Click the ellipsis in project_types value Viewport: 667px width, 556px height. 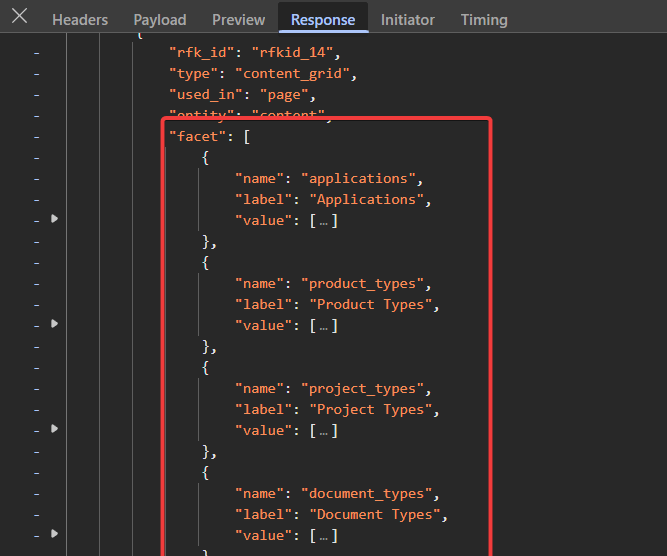point(323,431)
